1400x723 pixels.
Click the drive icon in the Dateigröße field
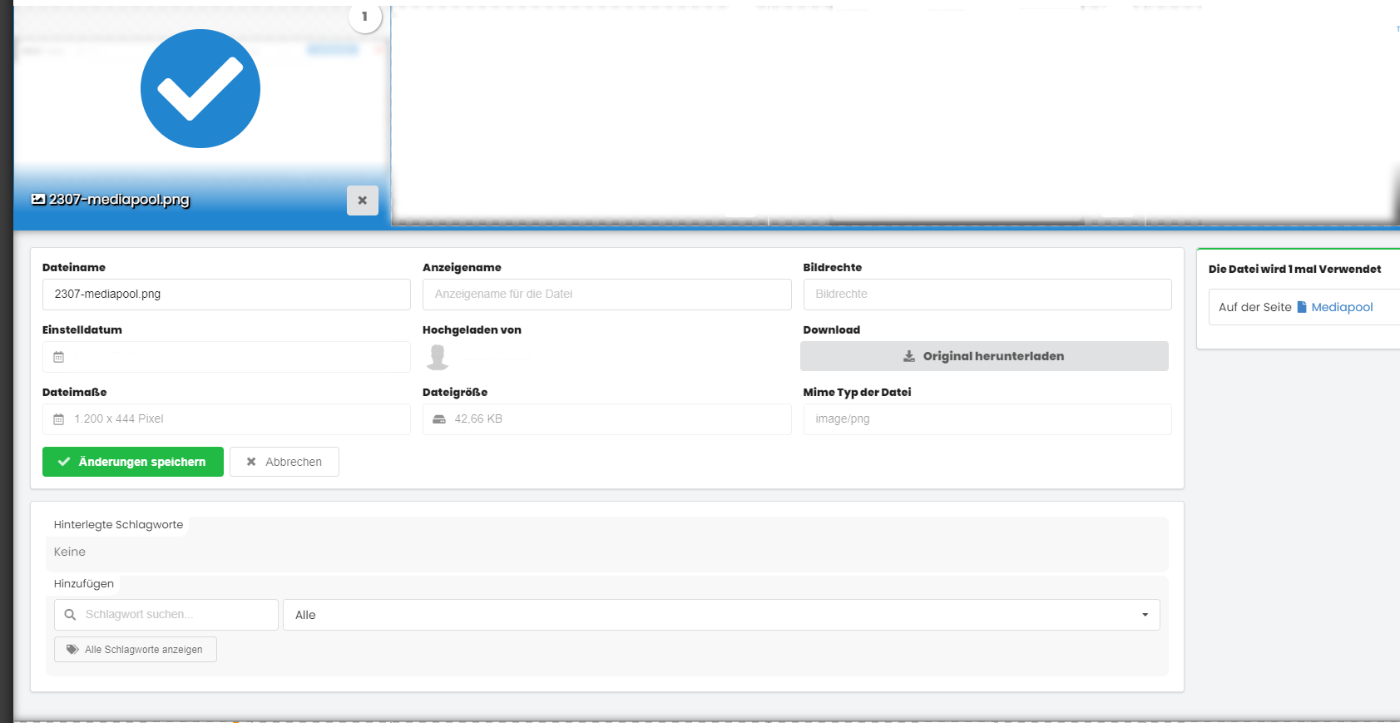pyautogui.click(x=438, y=419)
